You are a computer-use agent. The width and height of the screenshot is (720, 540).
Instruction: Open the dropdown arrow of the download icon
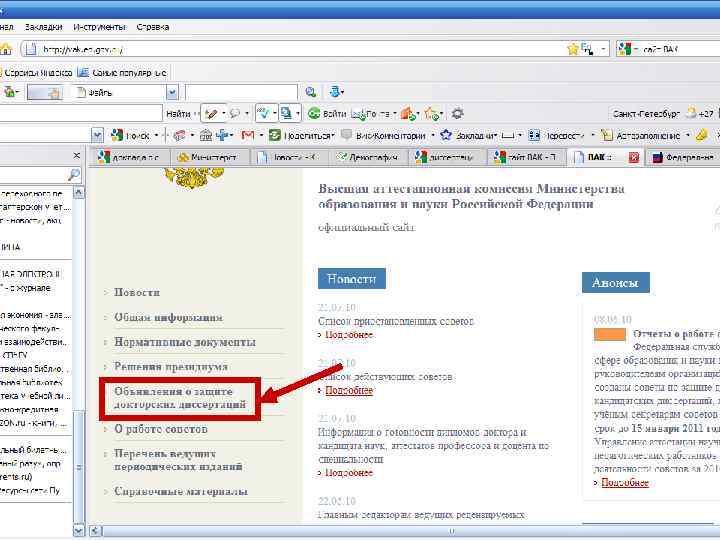click(343, 92)
